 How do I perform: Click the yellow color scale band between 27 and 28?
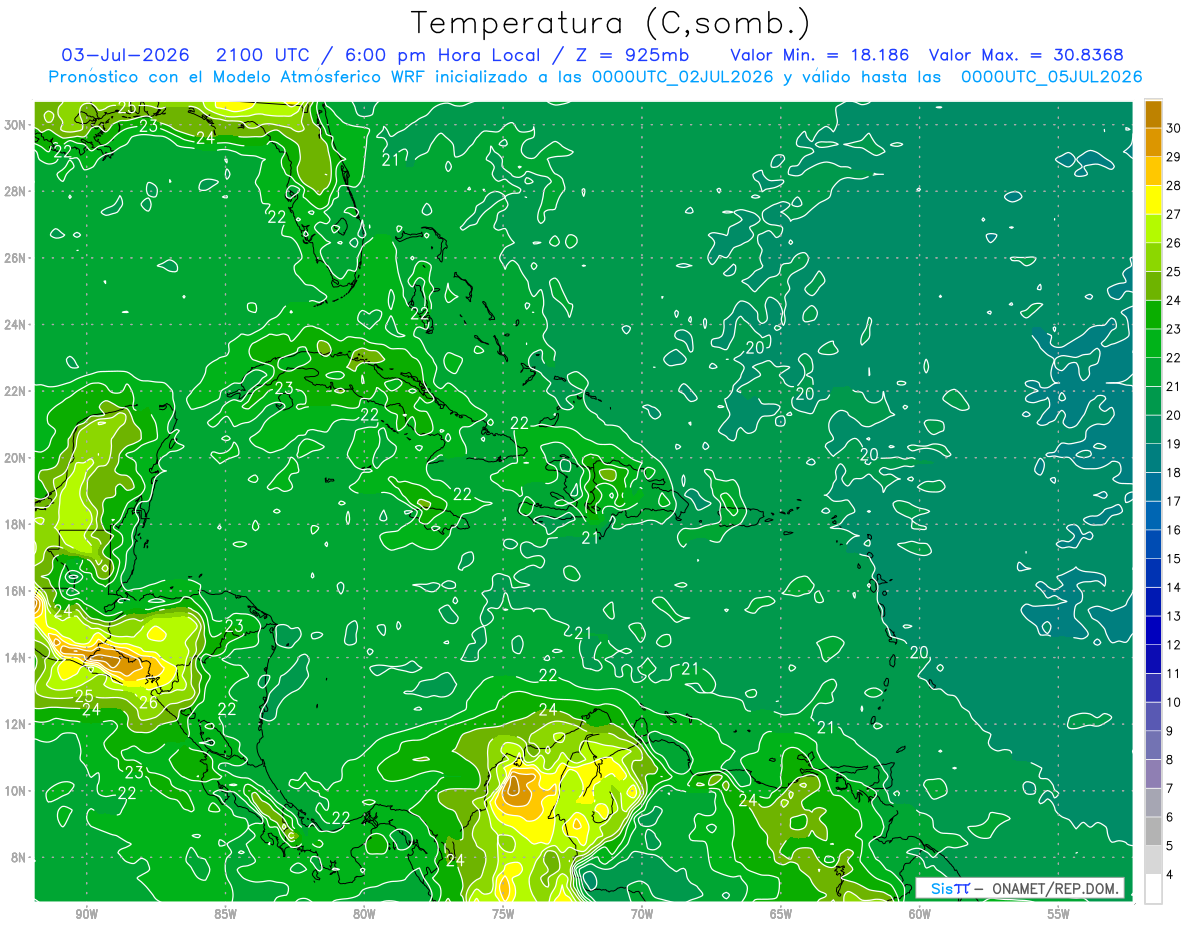[1153, 200]
